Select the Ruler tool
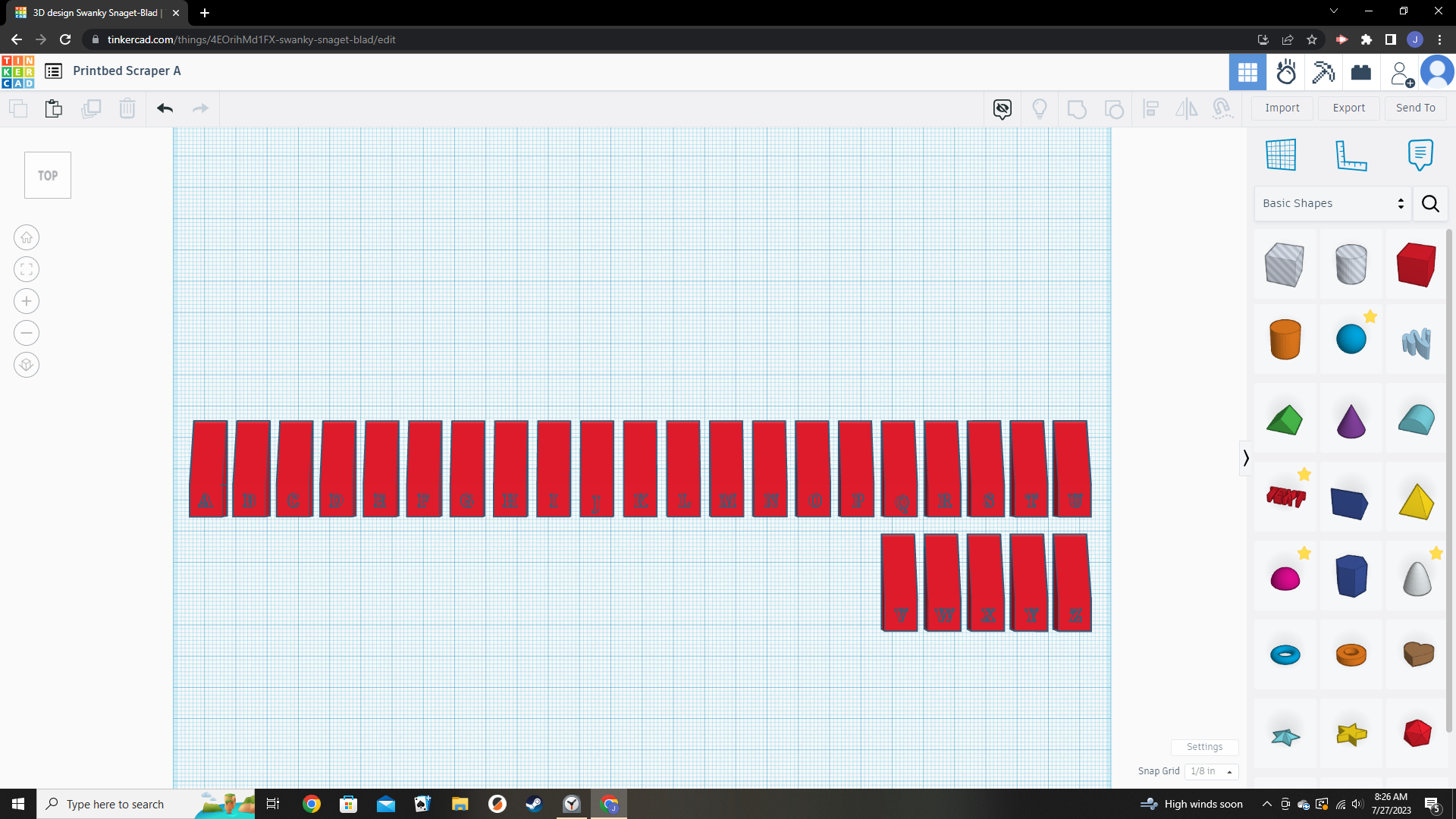The height and width of the screenshot is (819, 1456). pos(1351,155)
